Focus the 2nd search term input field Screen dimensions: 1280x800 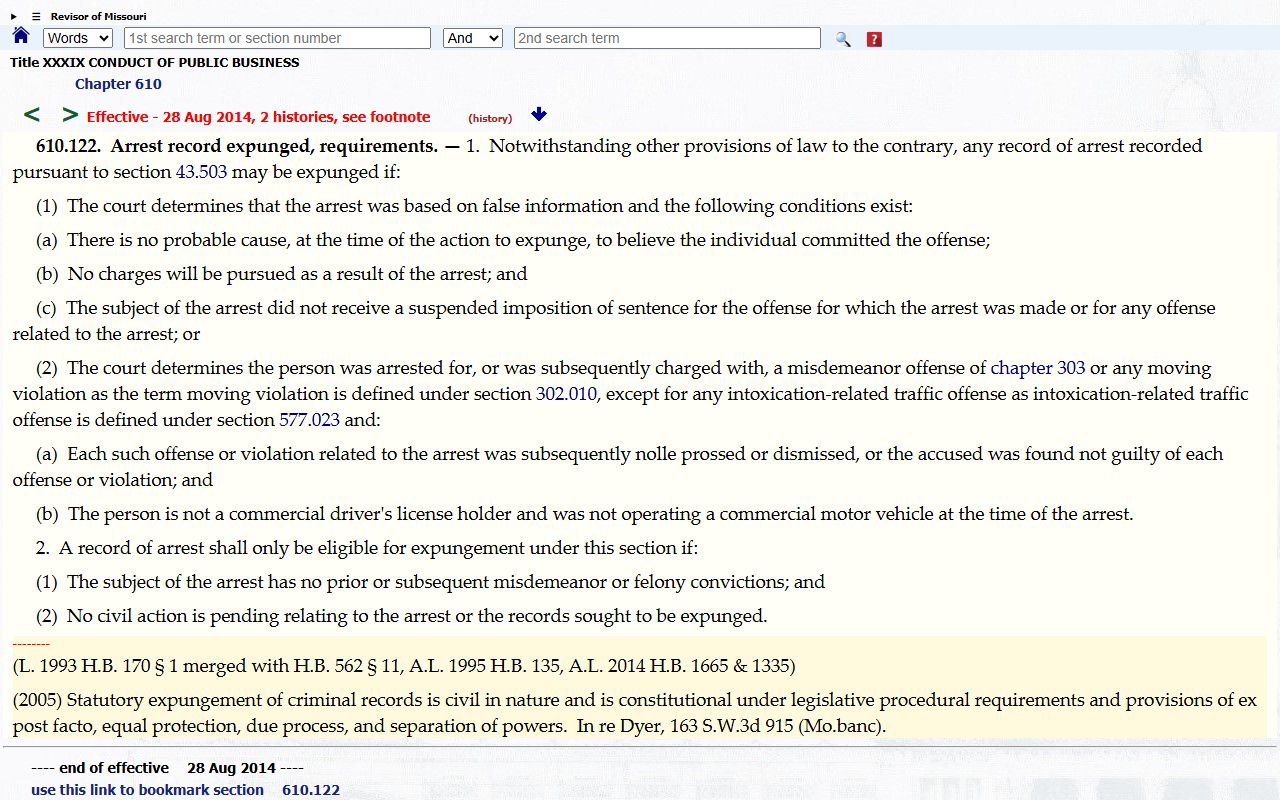coord(667,38)
